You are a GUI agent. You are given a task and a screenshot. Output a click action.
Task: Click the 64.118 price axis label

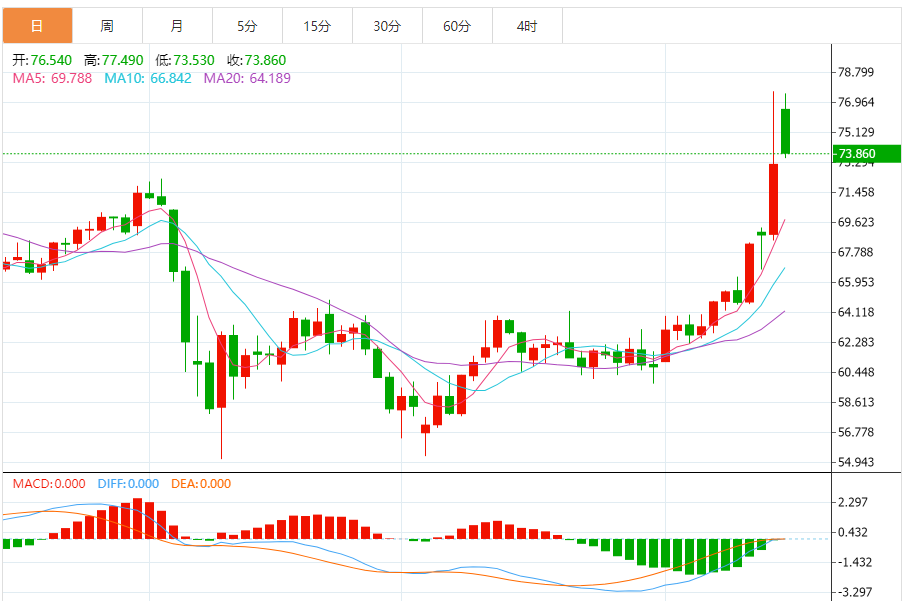point(856,313)
